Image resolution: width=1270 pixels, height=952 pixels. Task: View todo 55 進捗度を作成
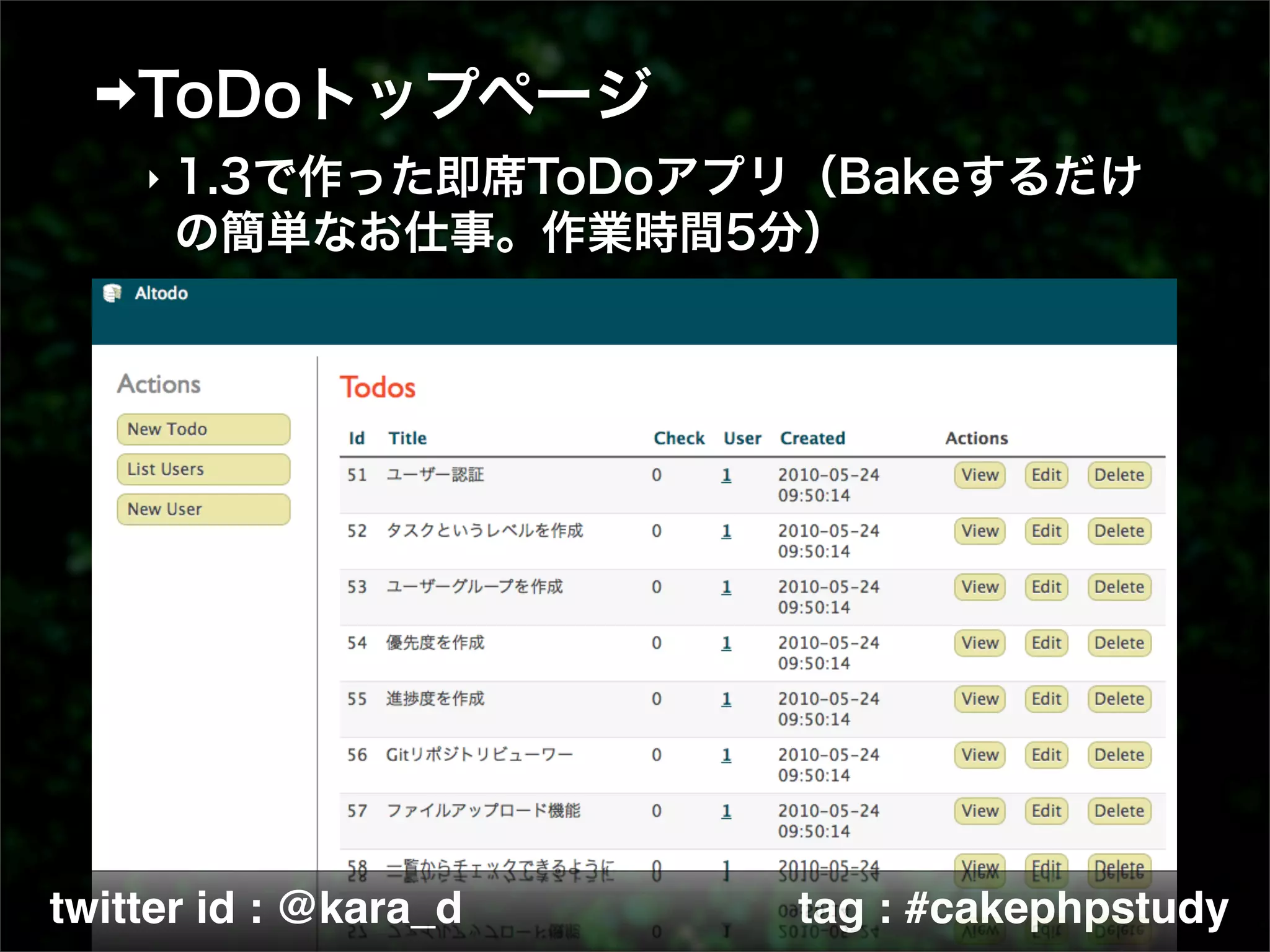pos(980,699)
